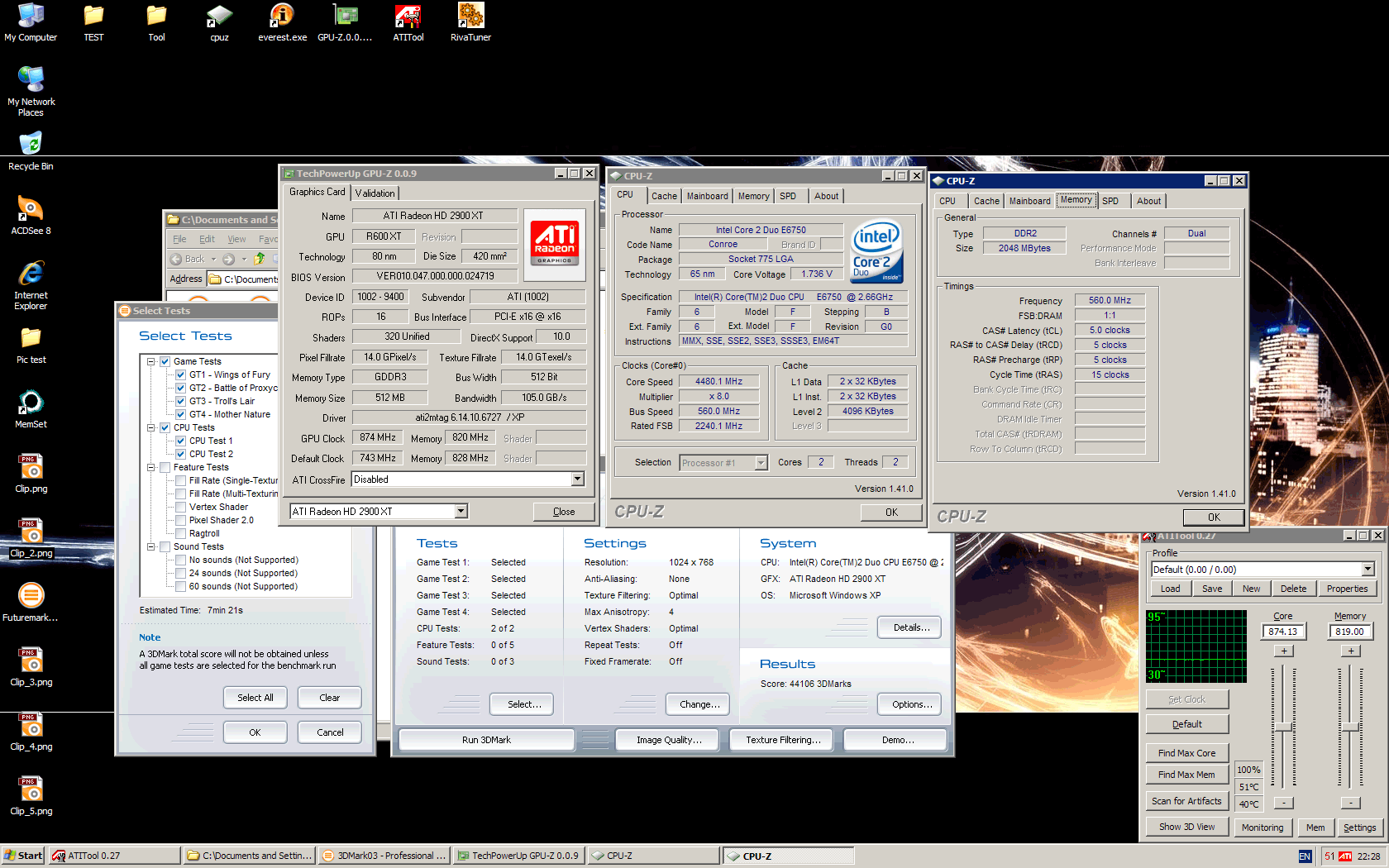Viewport: 1389px width, 868px height.
Task: Open Mainboard tab in CPU-Z CPU window
Action: [x=708, y=196]
